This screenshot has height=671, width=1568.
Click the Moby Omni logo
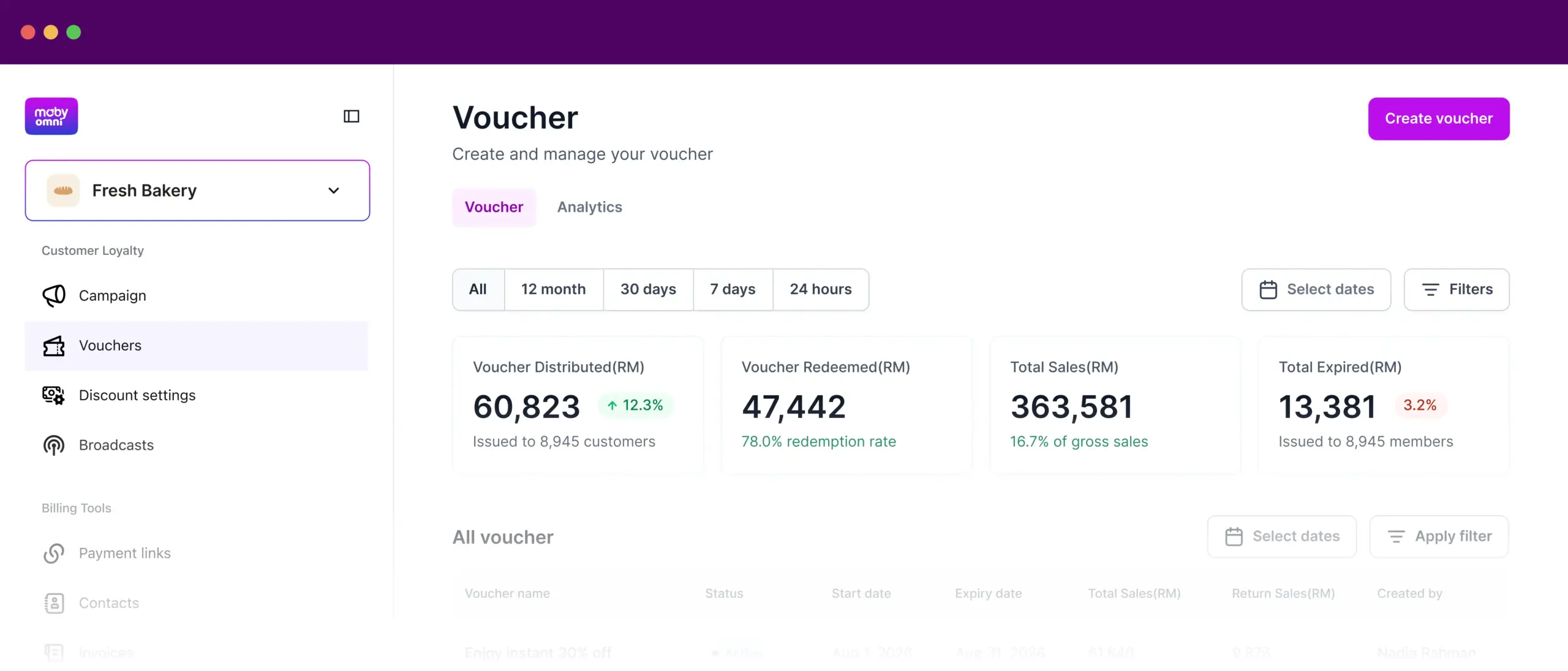click(51, 116)
